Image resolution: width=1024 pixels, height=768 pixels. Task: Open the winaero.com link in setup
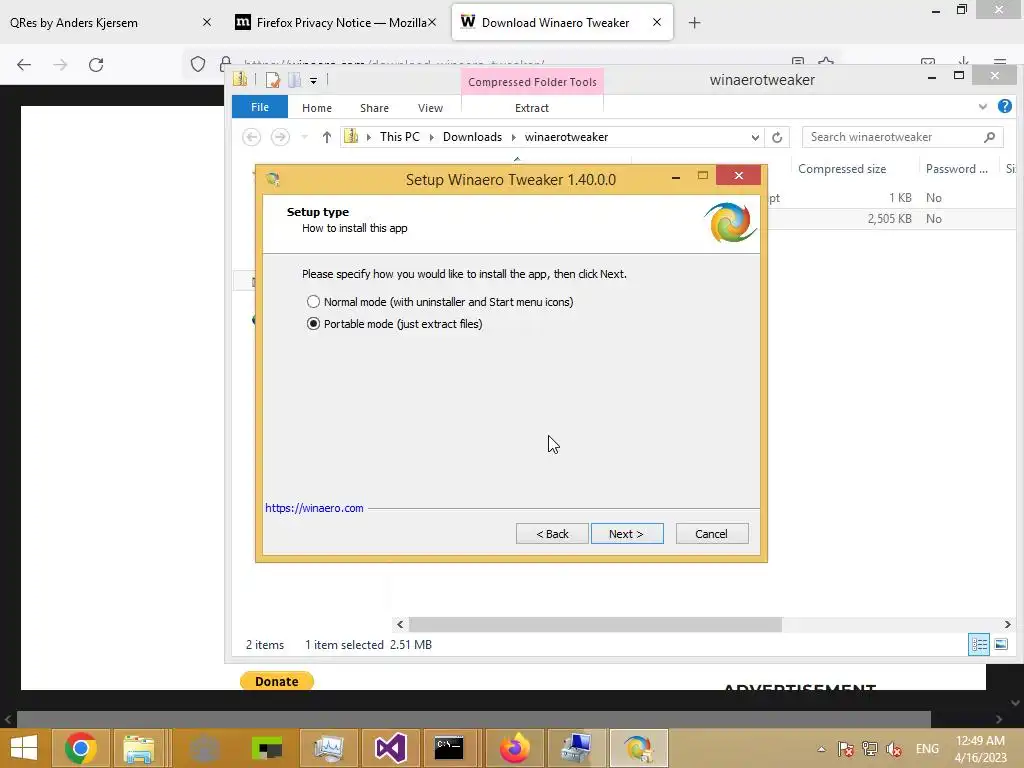[314, 508]
